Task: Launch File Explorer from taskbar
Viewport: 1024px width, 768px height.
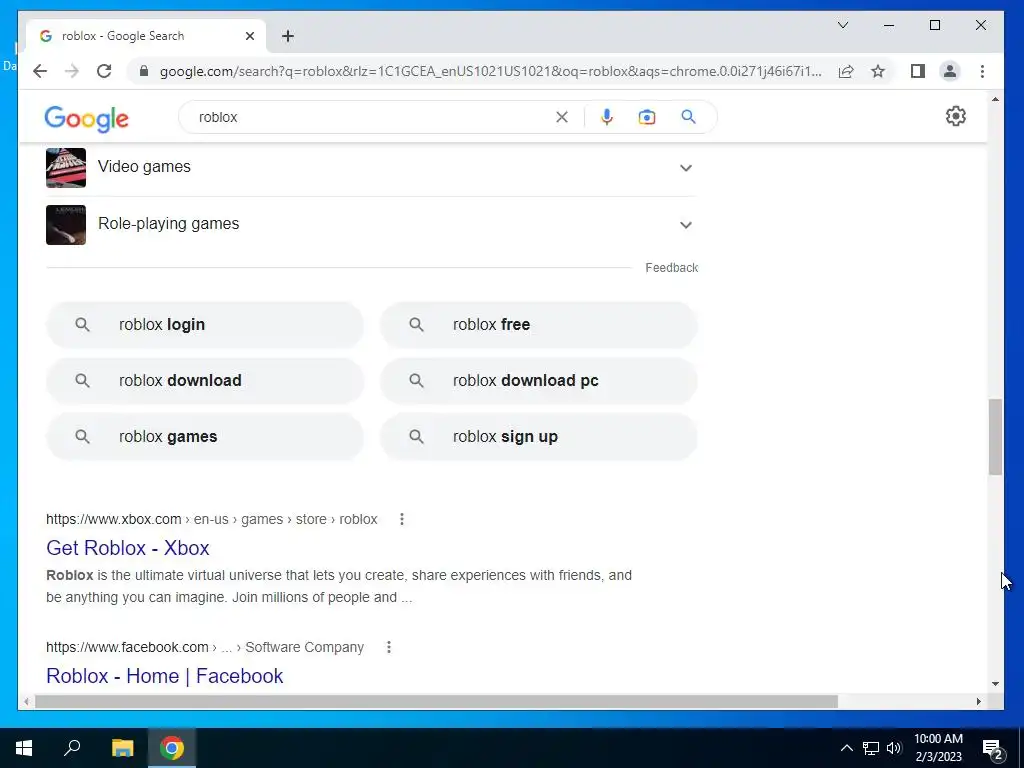Action: [122, 748]
